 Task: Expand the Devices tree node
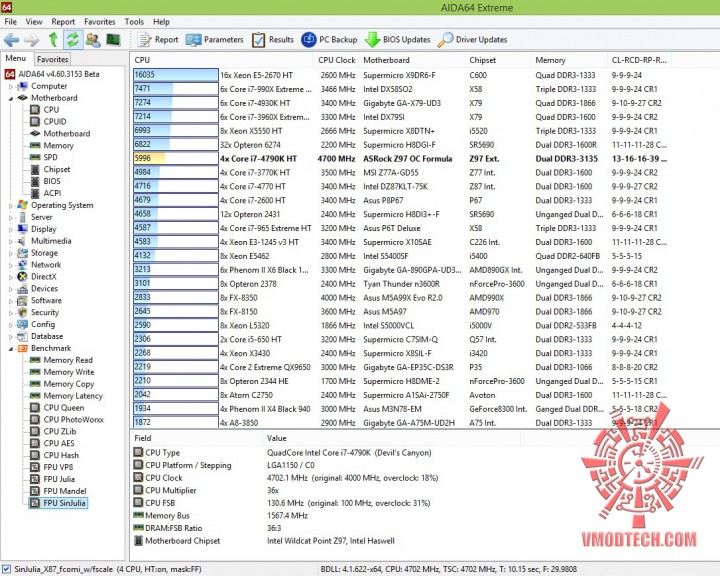click(x=11, y=289)
